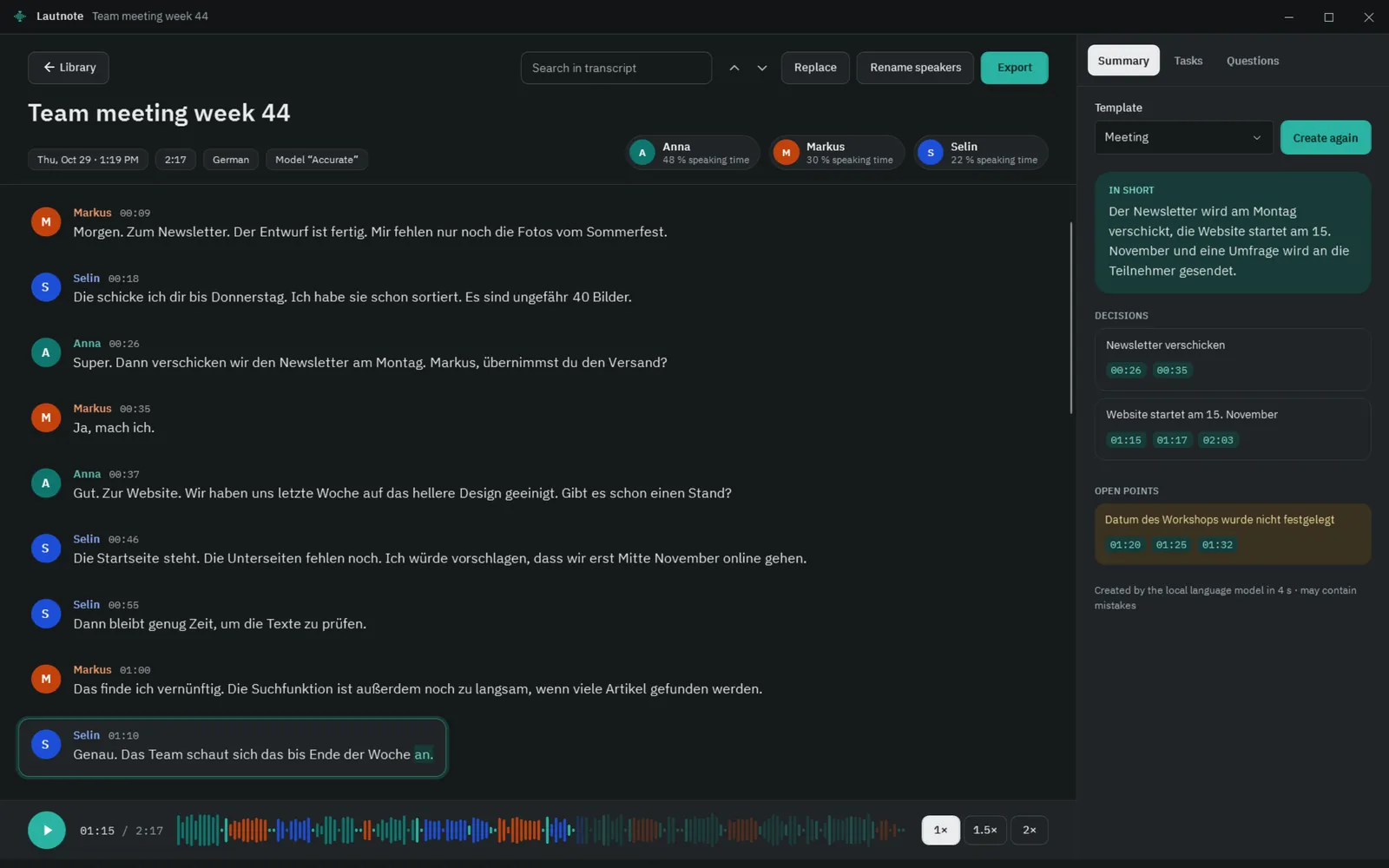Click Markus 00:35 line "Ja, mach ich."

click(114, 428)
